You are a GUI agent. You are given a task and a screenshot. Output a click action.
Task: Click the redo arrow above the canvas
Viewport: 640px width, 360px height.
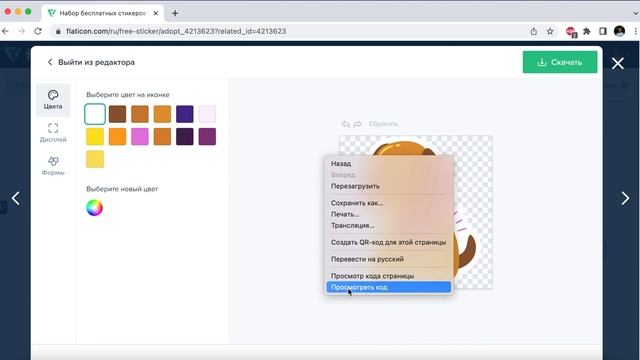(x=358, y=124)
